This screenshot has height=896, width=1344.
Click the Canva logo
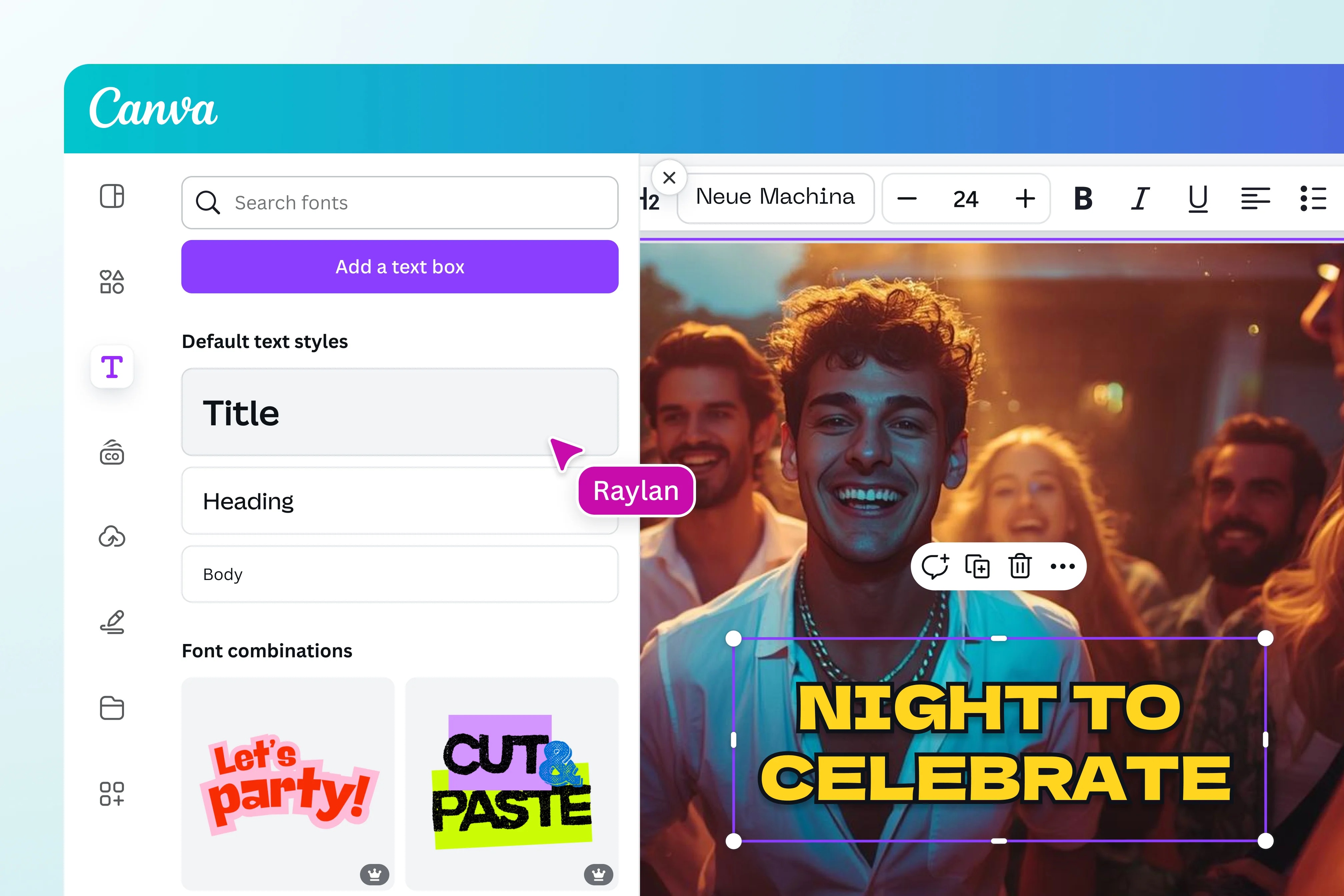tap(153, 107)
